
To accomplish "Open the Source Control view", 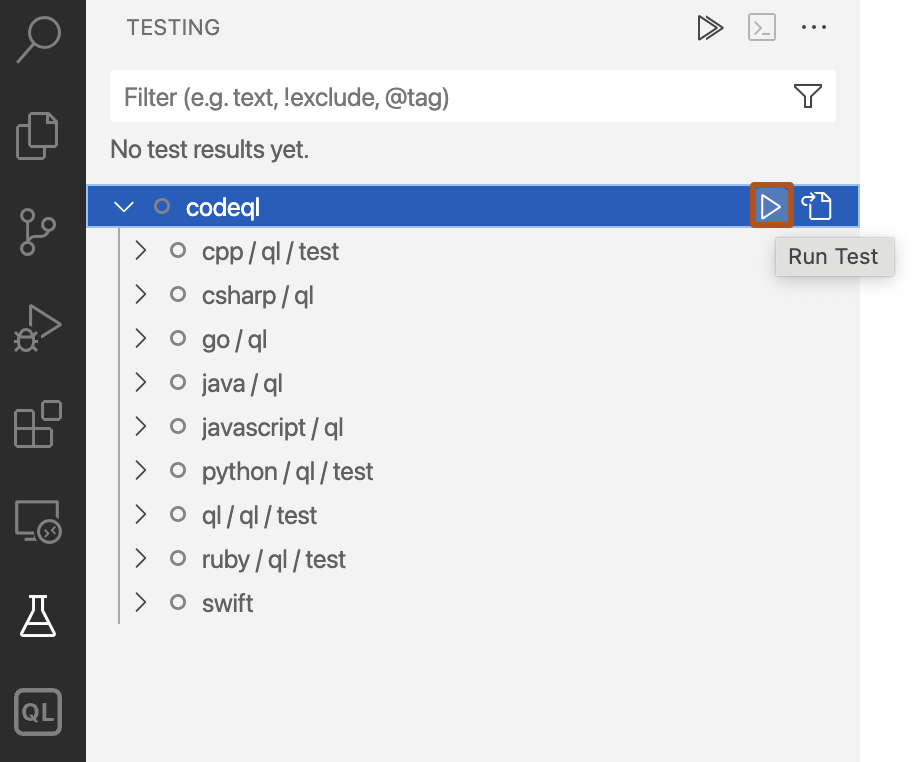I will [37, 232].
